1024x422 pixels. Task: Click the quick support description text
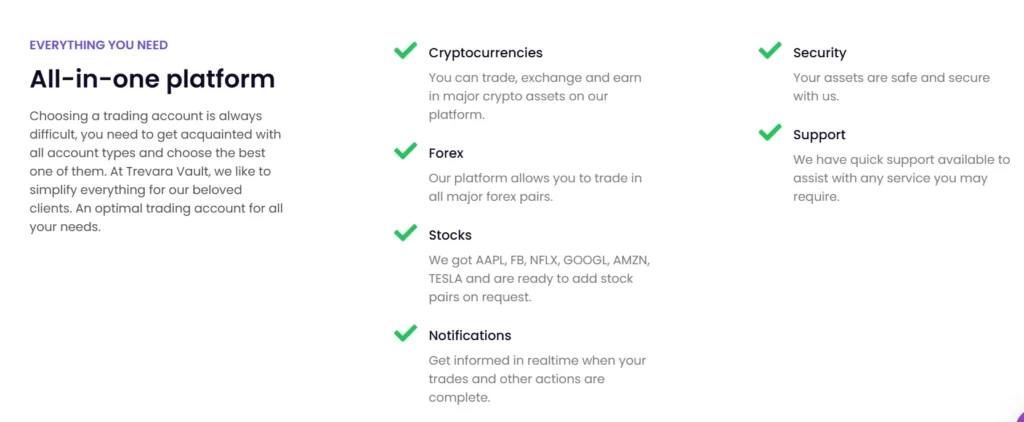(901, 178)
